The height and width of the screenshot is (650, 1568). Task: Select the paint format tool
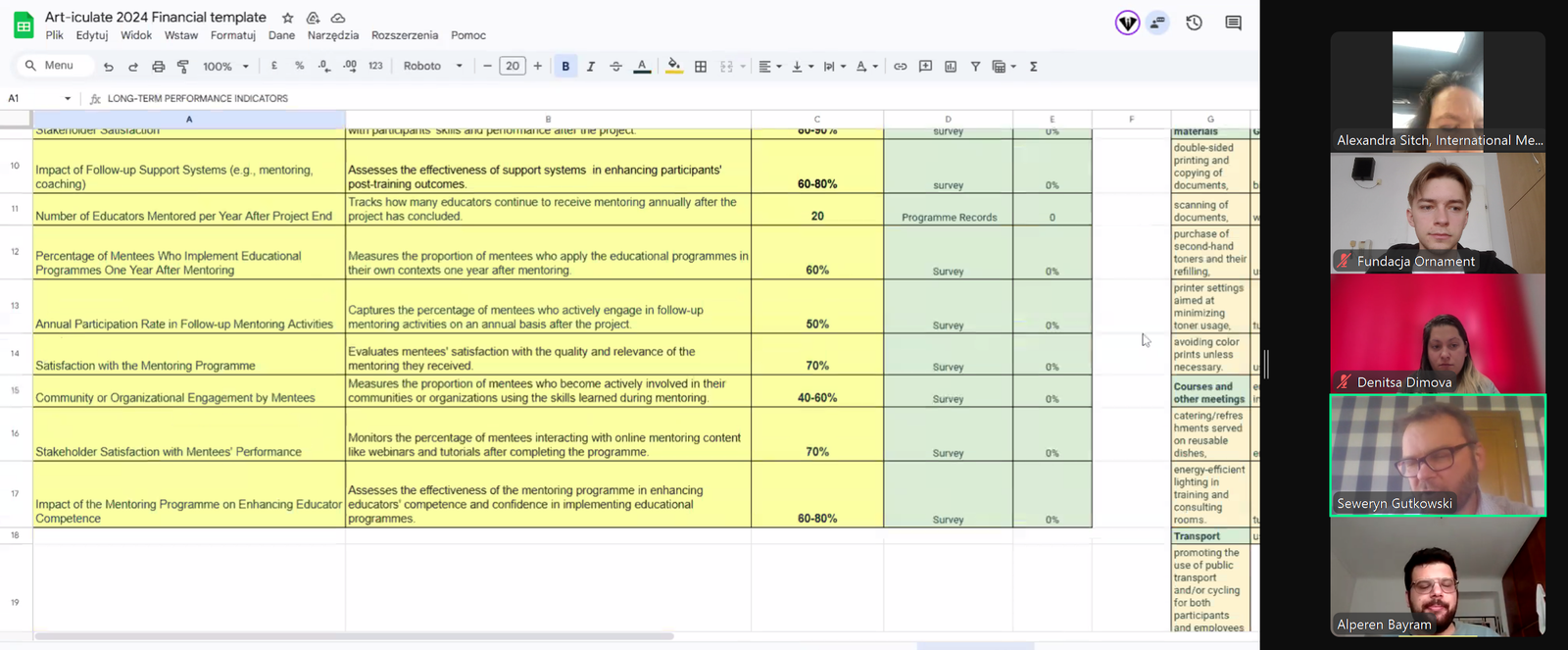tap(183, 67)
